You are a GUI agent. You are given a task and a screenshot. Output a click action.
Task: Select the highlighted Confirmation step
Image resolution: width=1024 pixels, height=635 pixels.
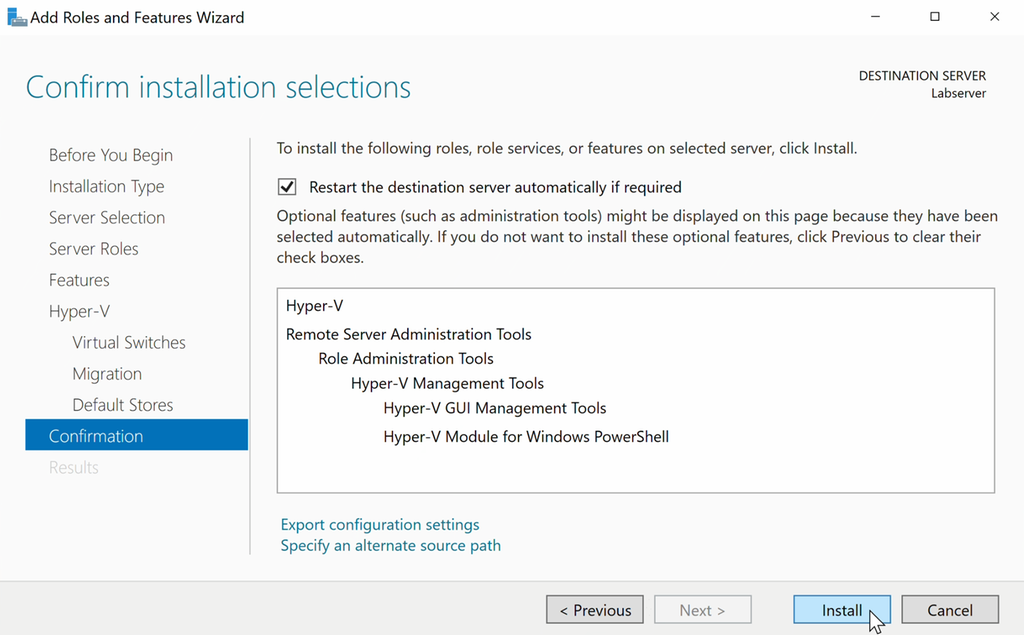coord(96,436)
